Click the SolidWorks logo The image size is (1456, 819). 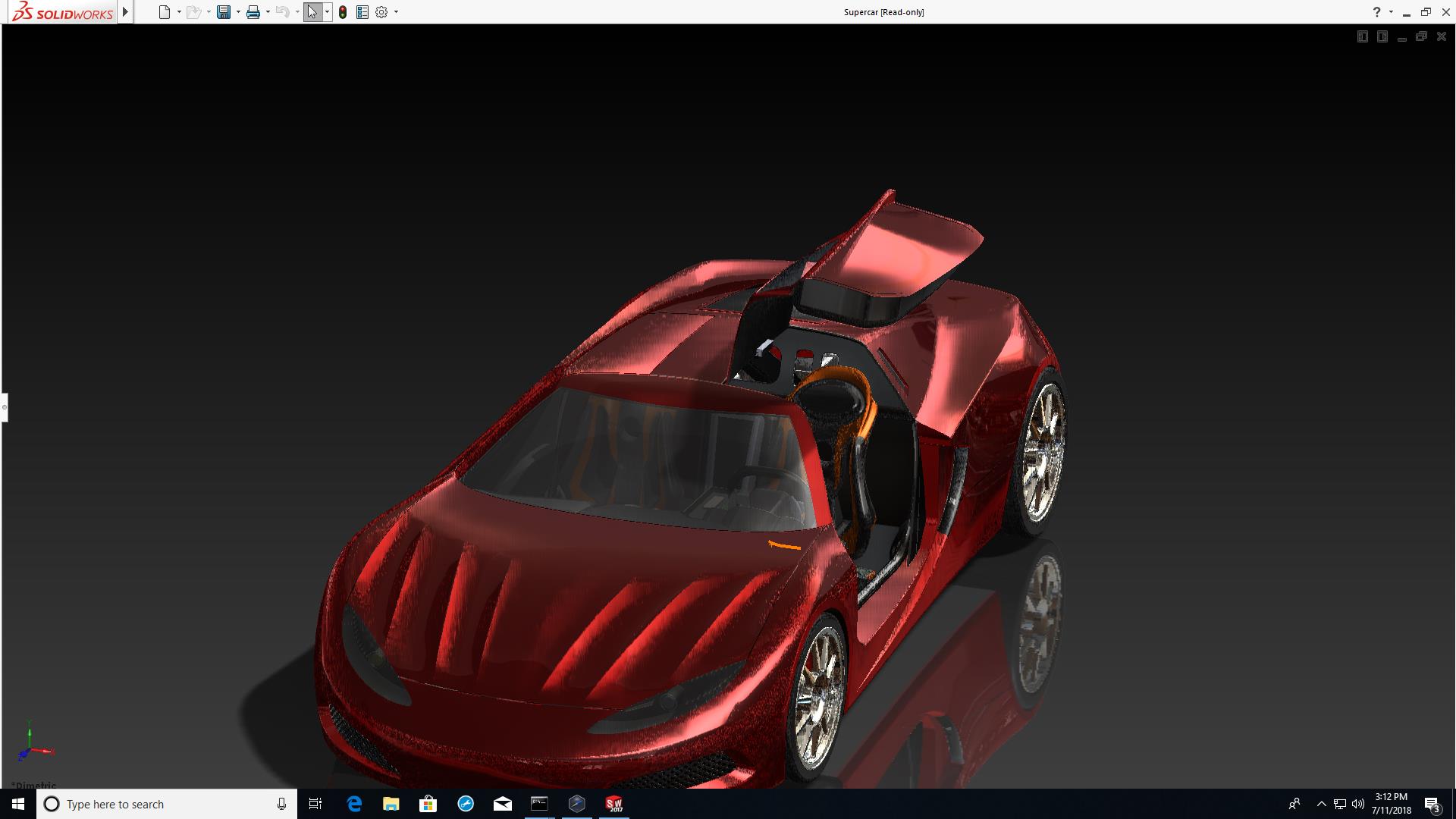pyautogui.click(x=64, y=12)
